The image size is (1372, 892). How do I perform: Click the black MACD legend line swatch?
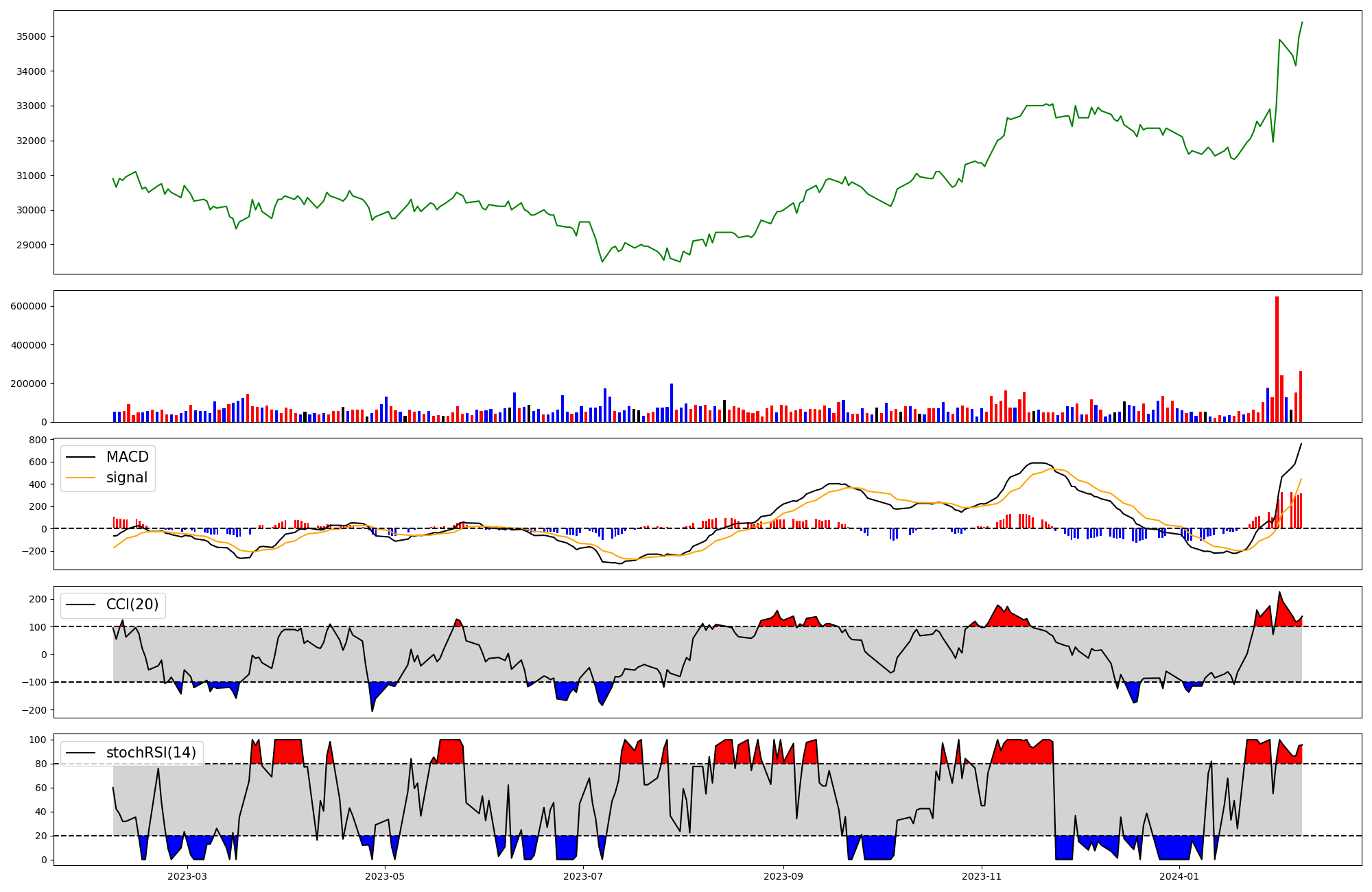(x=81, y=457)
